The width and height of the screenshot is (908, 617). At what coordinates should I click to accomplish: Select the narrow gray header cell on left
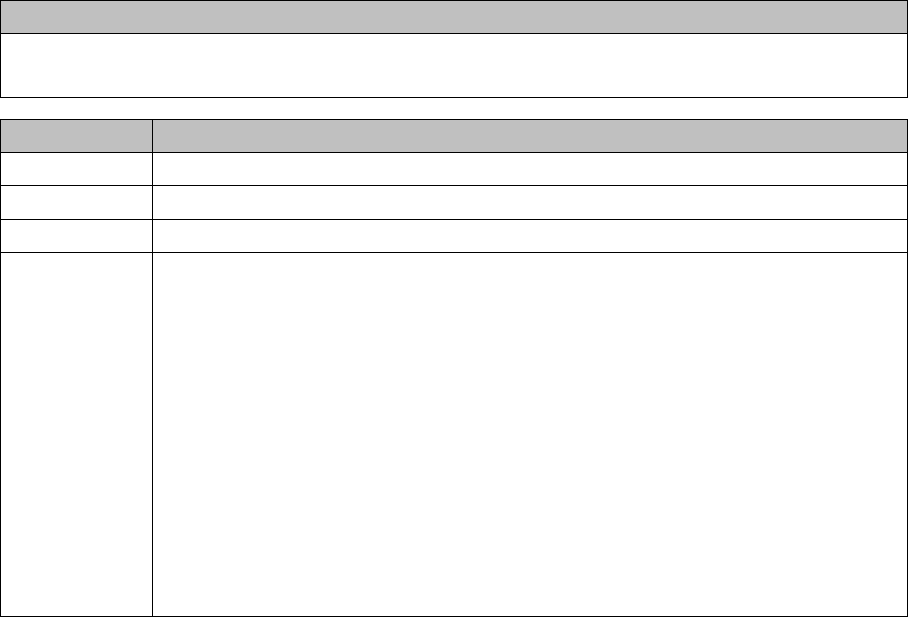tap(76, 136)
